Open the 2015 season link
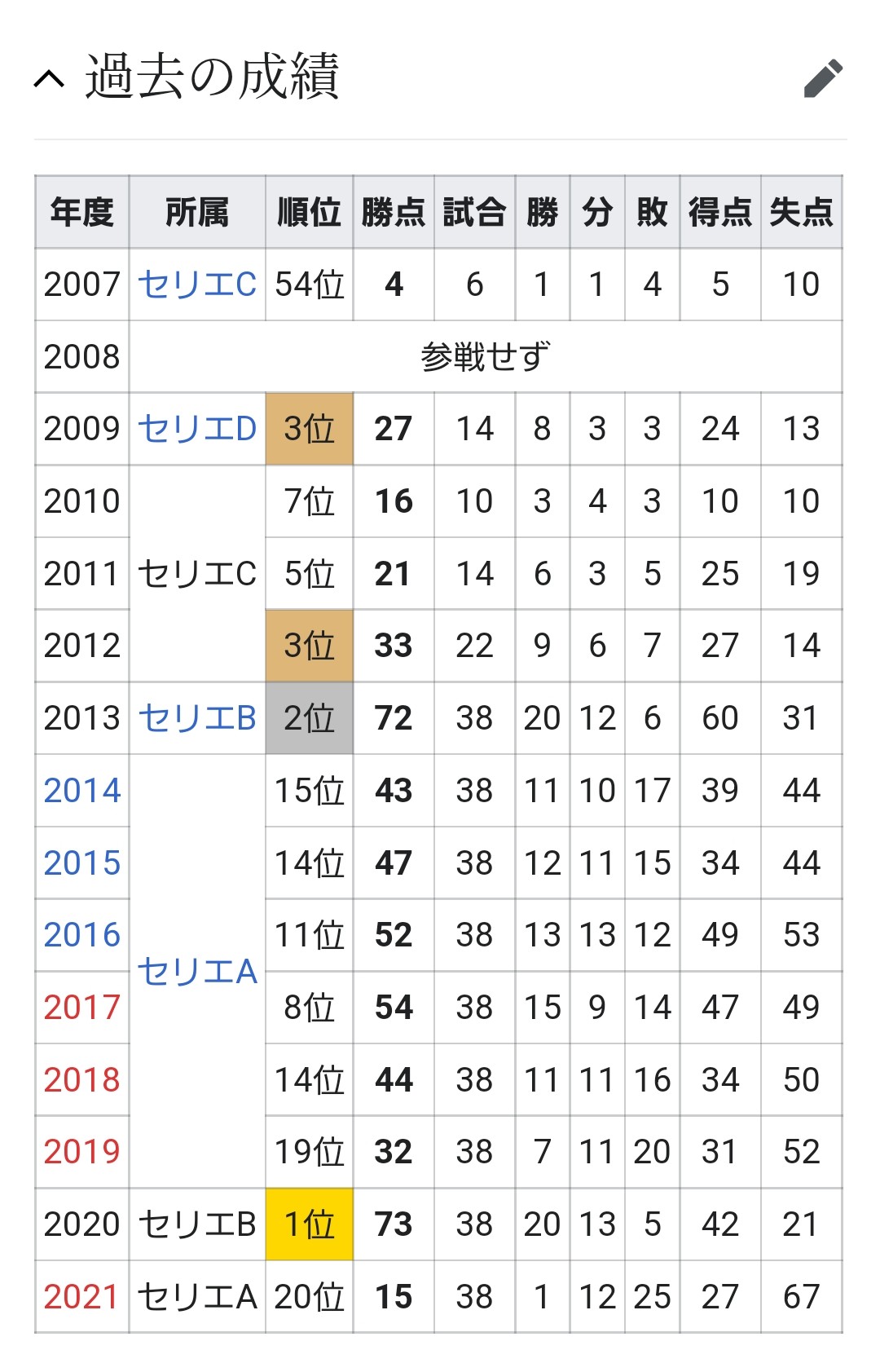The image size is (880, 1372). tap(82, 863)
